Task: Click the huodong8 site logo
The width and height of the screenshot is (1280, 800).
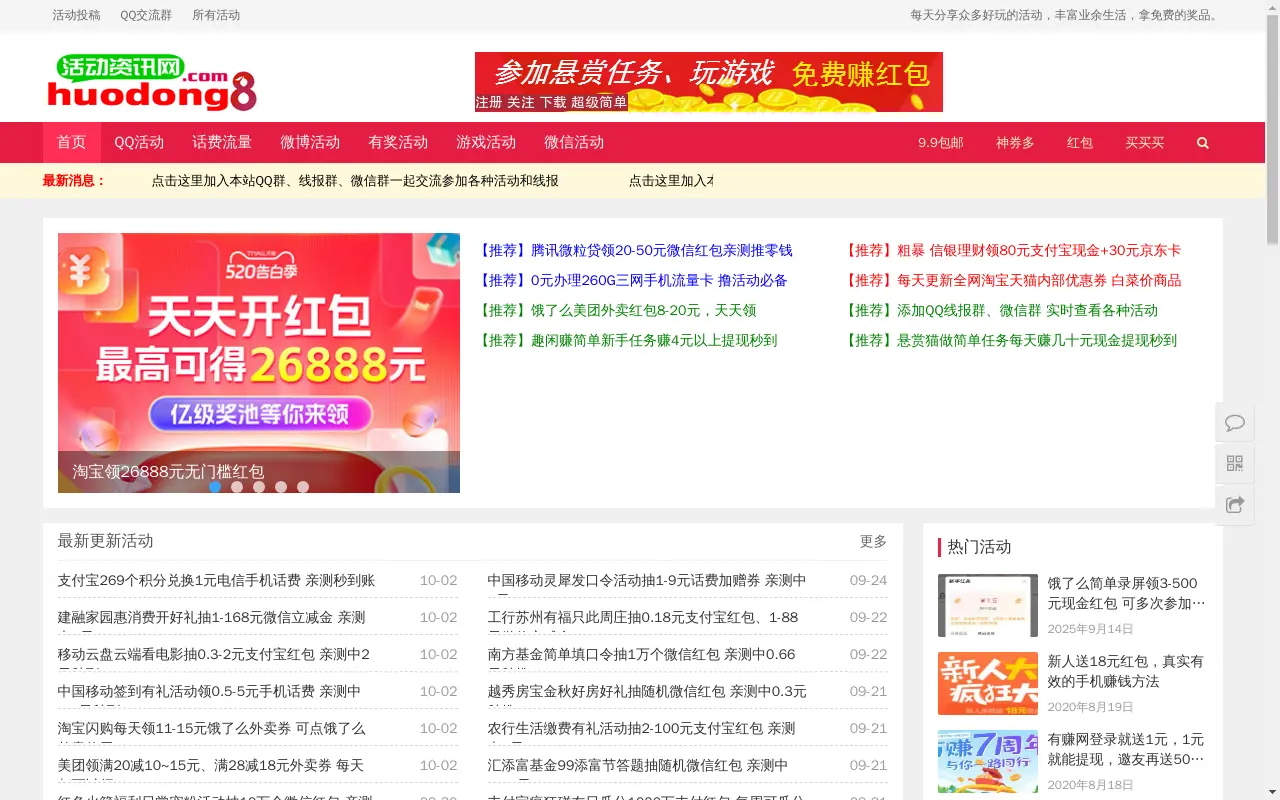Action: [152, 82]
